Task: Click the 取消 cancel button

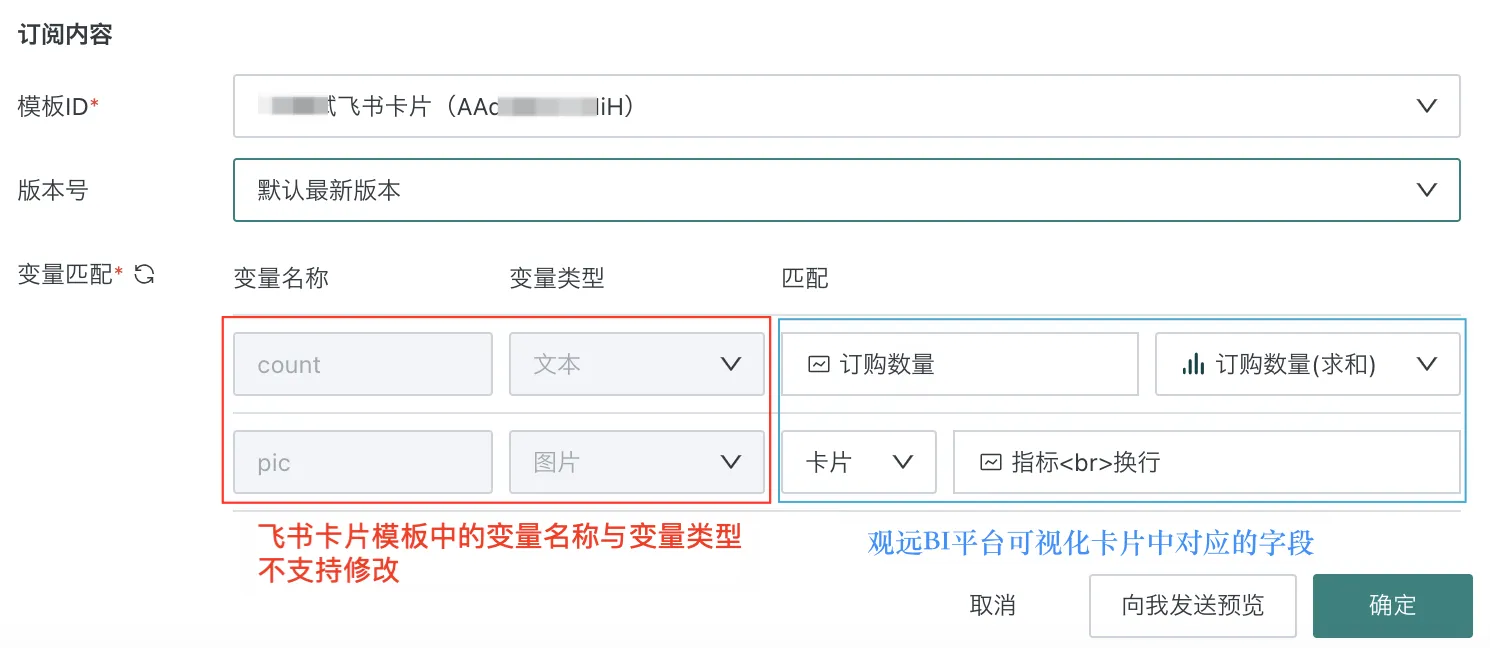Action: (x=992, y=605)
